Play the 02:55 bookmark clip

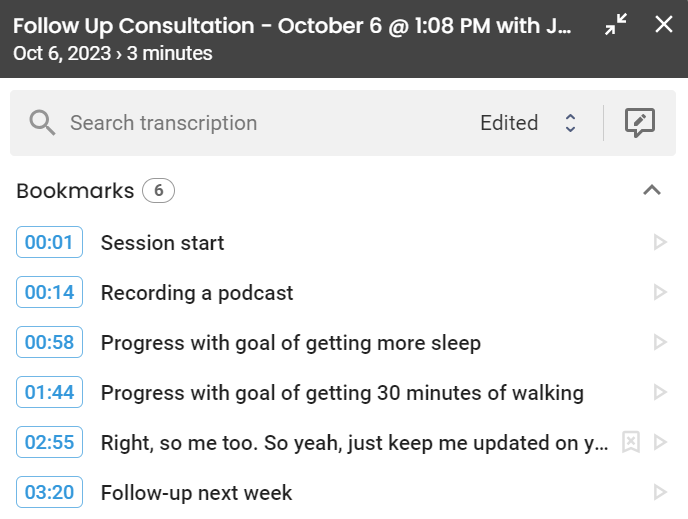(660, 442)
